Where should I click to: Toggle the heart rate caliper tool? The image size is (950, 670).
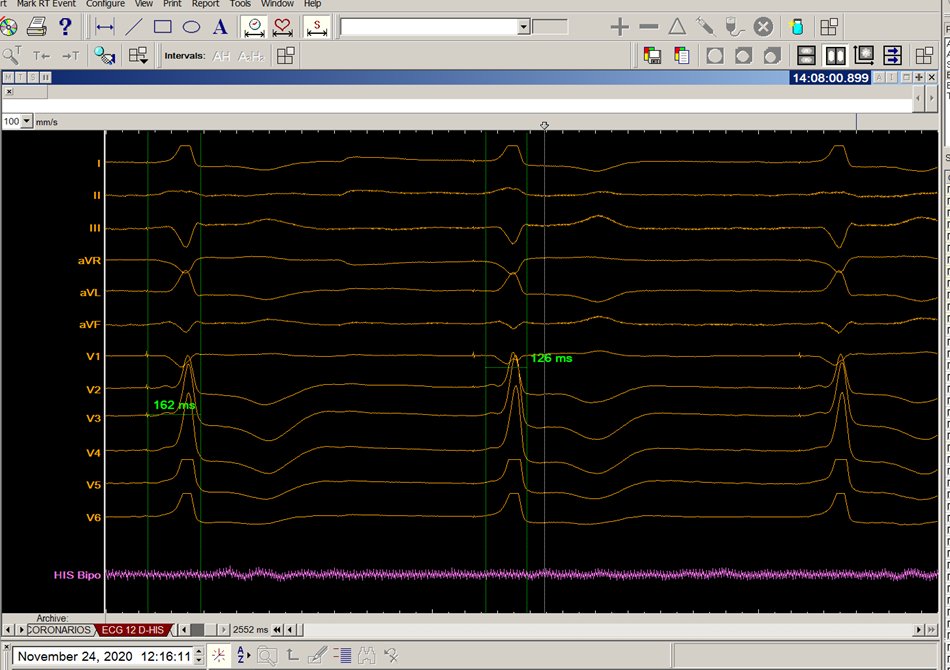click(282, 27)
